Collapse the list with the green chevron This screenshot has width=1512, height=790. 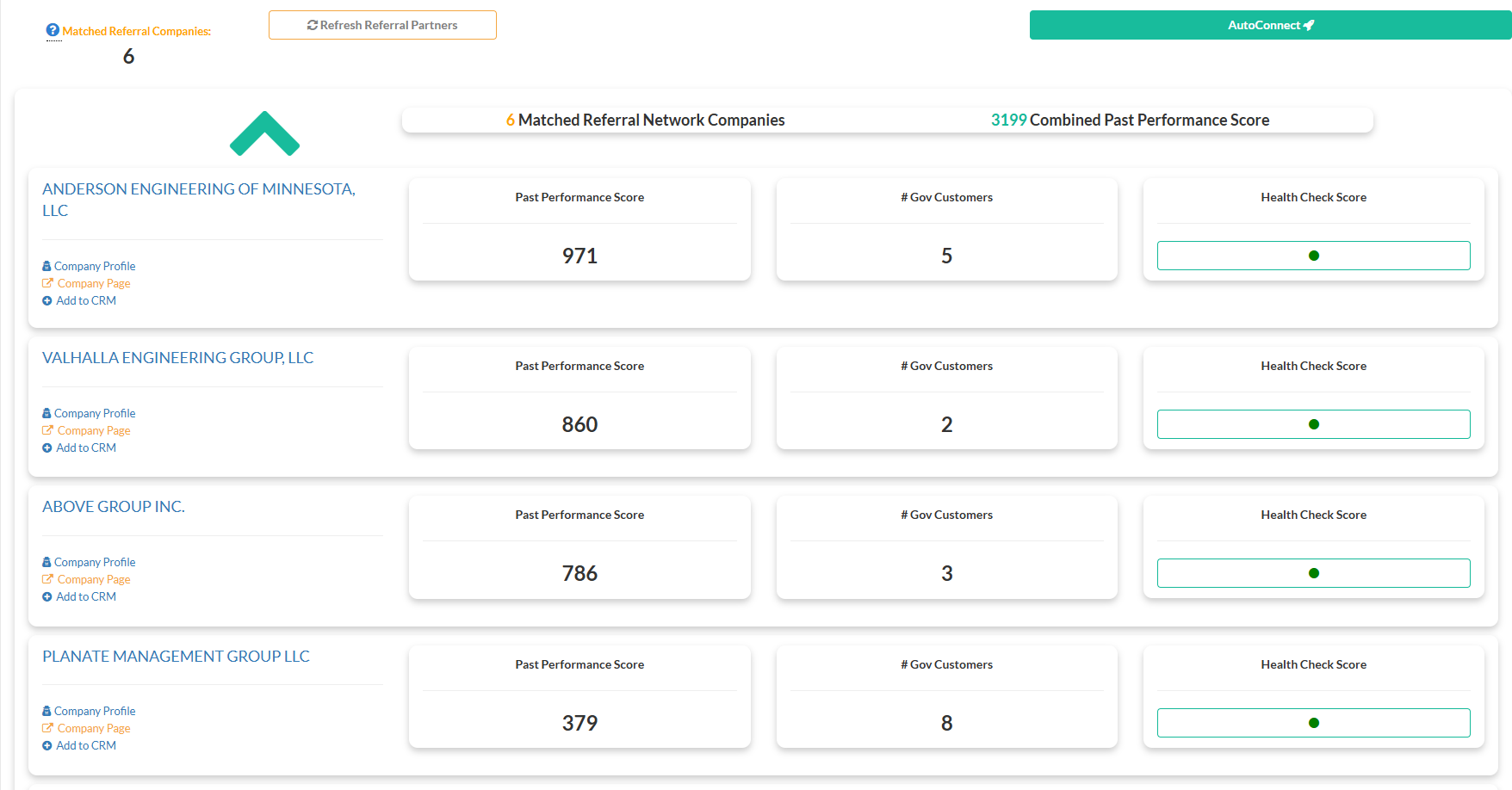264,134
